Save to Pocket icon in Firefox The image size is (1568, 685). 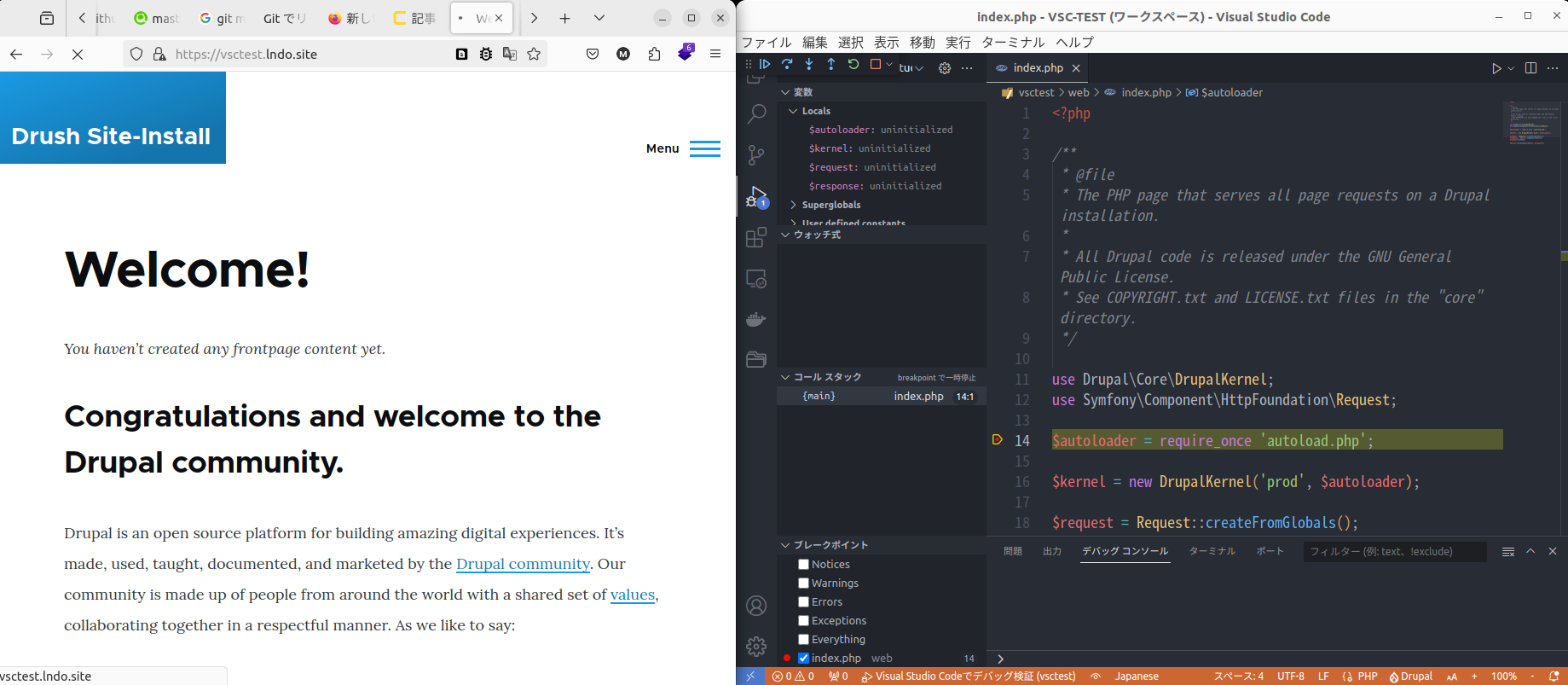point(593,54)
